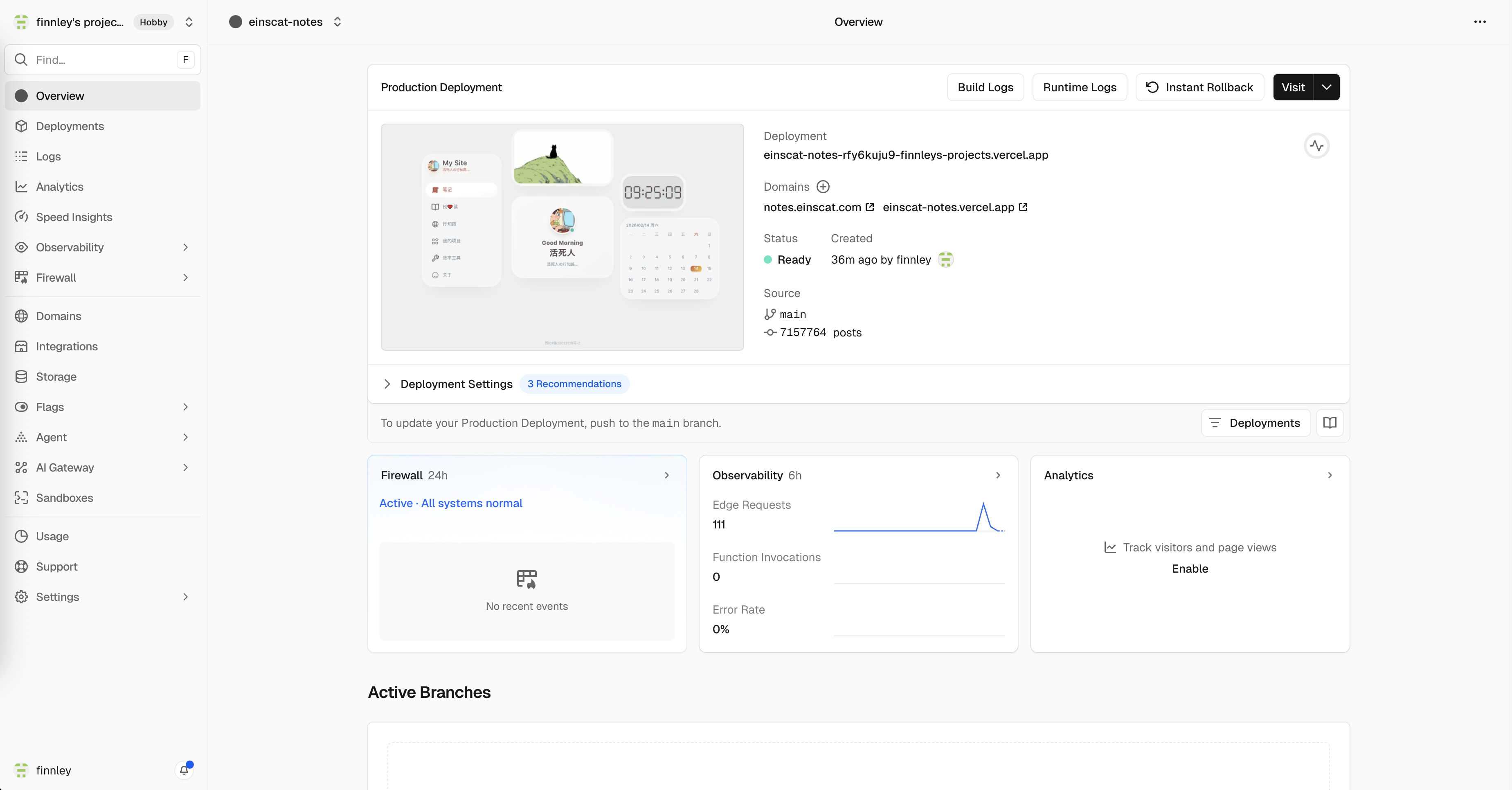1512x790 pixels.
Task: Open the activity pulse icon near deployment
Action: [x=1316, y=146]
